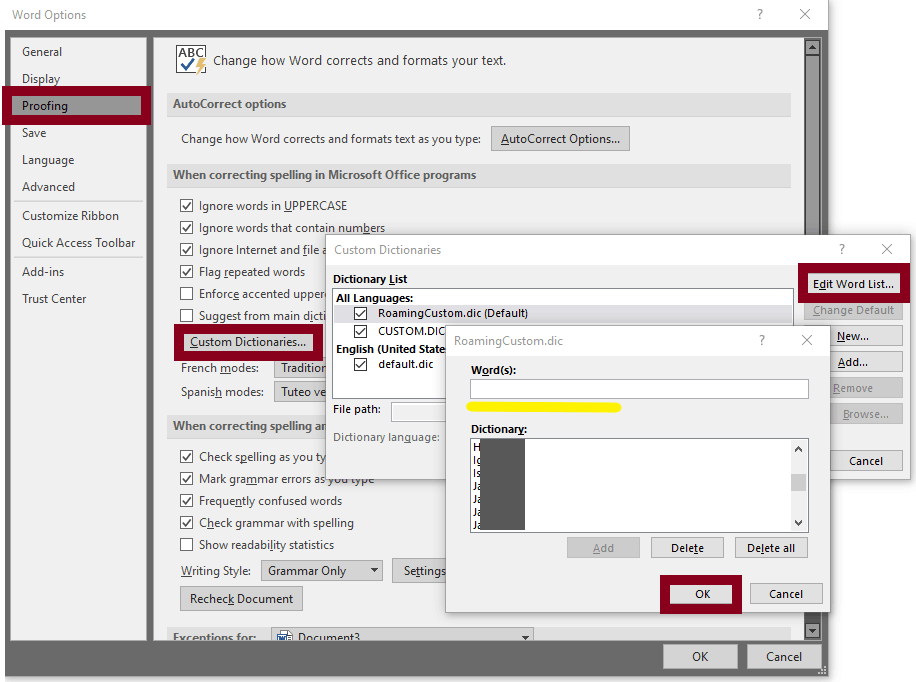Click OK in Word Options dialog
Viewport: 916px width, 682px height.
pyautogui.click(x=700, y=657)
